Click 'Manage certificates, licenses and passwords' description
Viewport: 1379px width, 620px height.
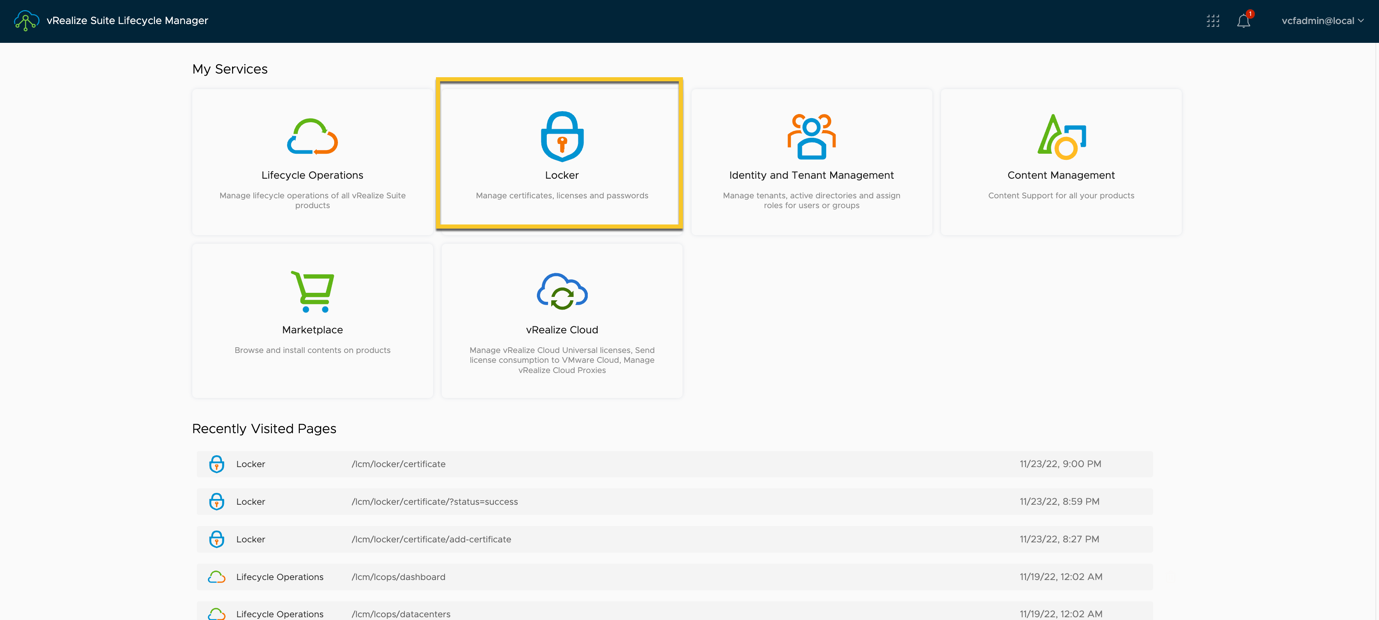[562, 196]
